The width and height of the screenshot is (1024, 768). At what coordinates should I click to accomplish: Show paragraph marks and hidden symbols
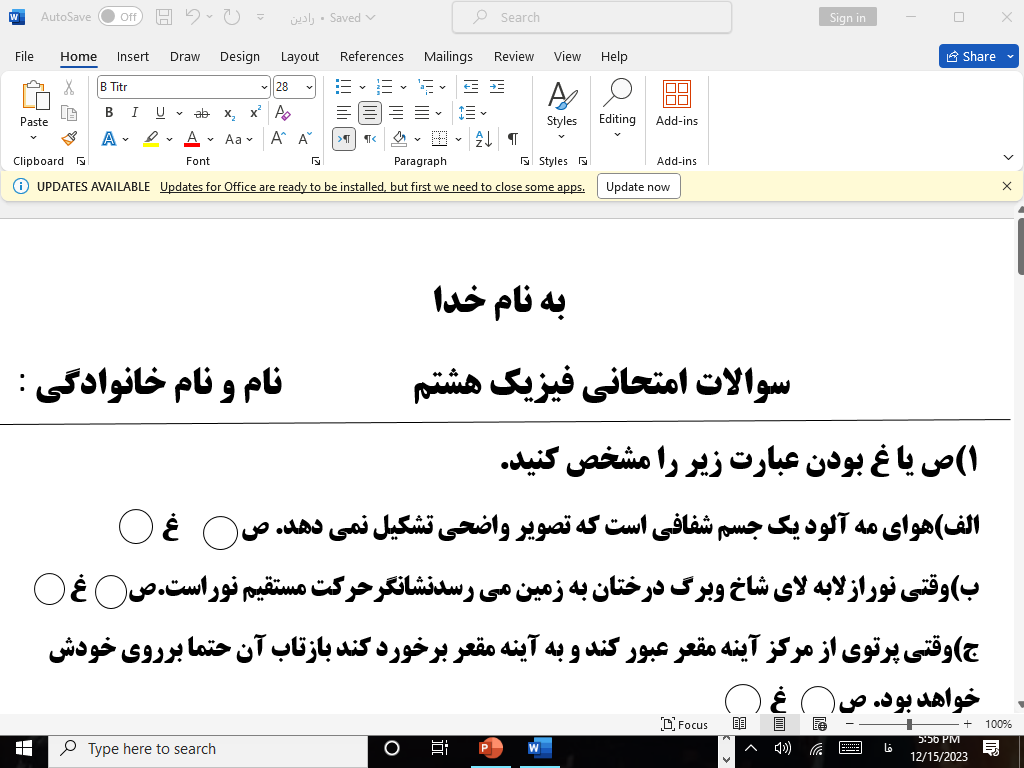tap(512, 139)
